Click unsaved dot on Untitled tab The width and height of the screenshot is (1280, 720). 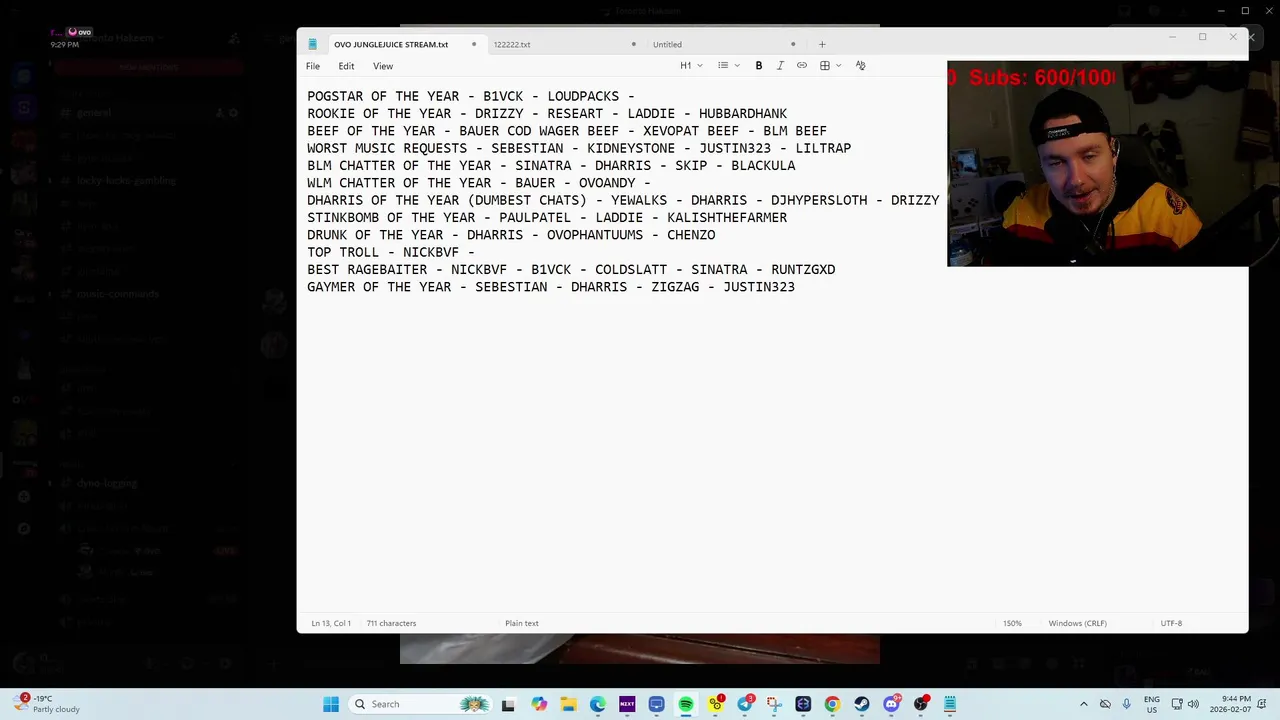click(793, 44)
